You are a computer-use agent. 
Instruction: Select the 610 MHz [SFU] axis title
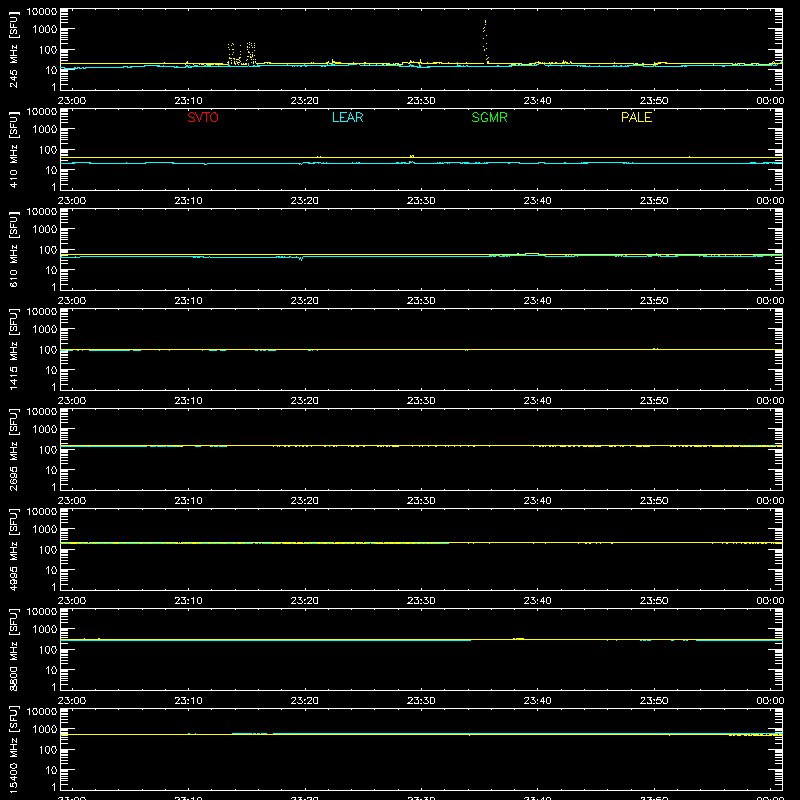(x=14, y=249)
